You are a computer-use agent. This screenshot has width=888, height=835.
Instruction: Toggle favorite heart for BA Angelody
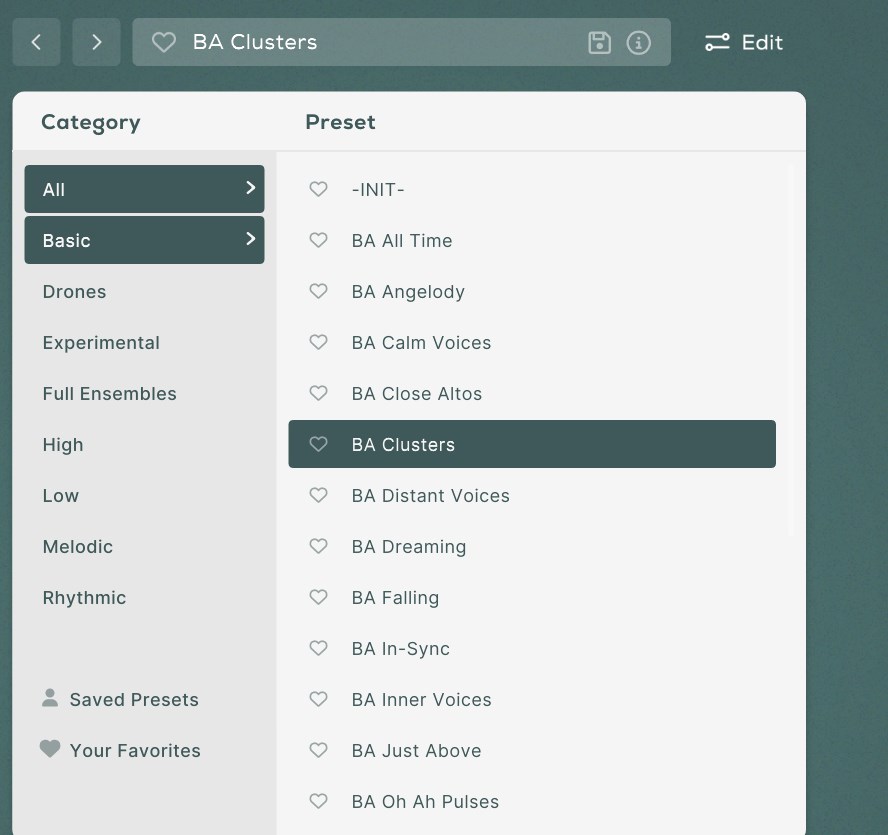point(318,291)
